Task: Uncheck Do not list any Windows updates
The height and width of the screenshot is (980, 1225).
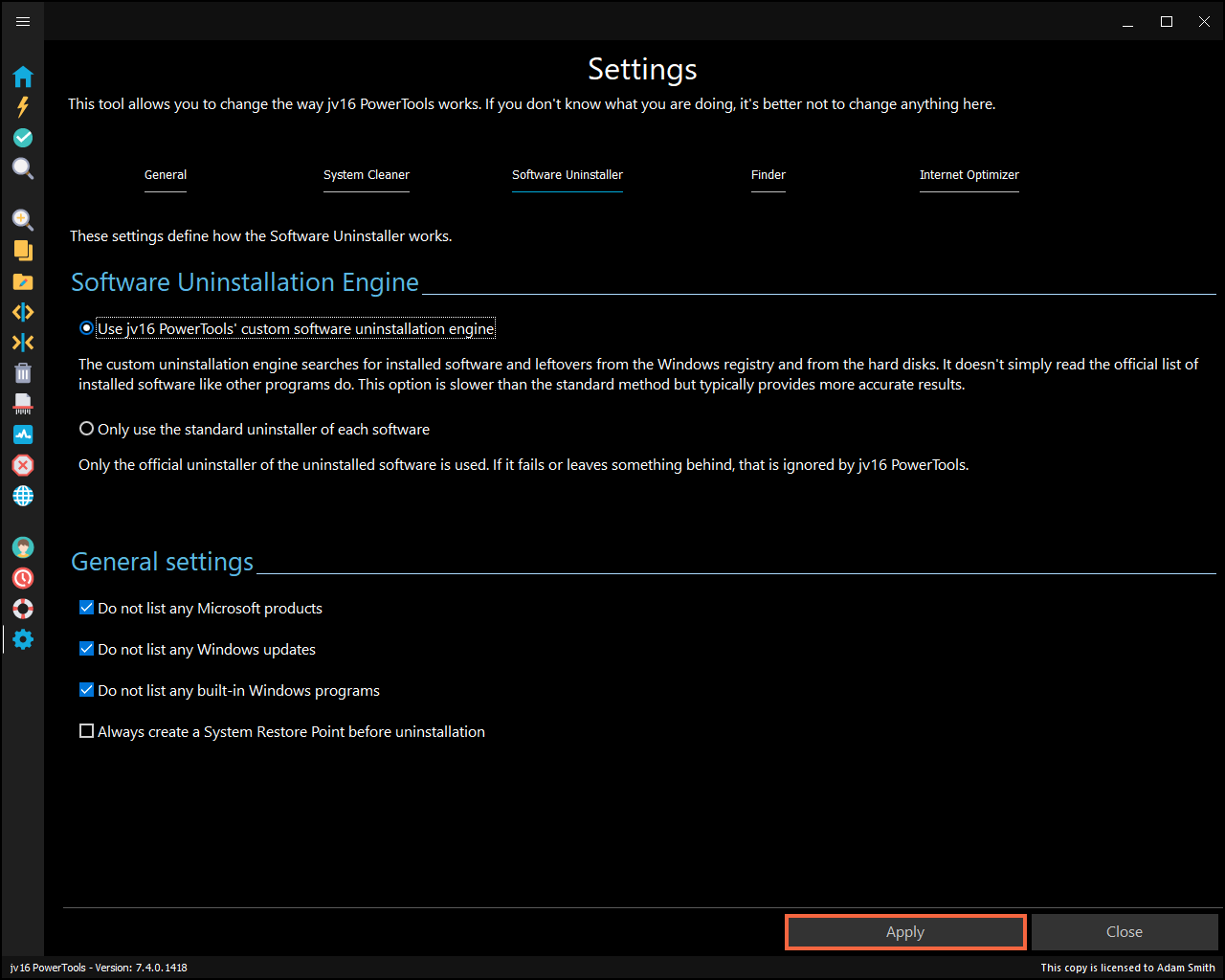Action: point(87,649)
